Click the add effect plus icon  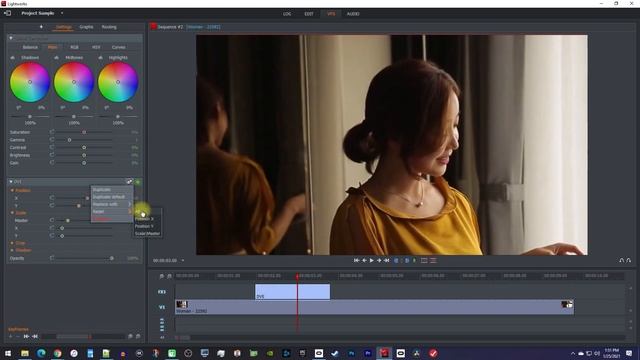41,27
